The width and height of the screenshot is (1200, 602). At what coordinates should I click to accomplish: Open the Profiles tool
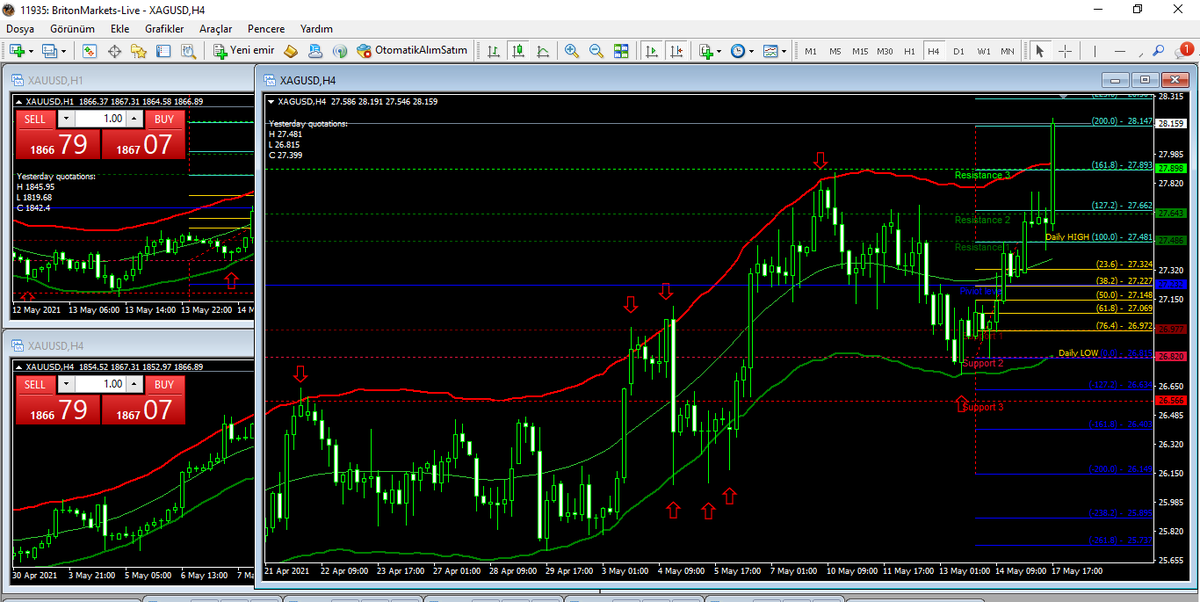pyautogui.click(x=49, y=50)
